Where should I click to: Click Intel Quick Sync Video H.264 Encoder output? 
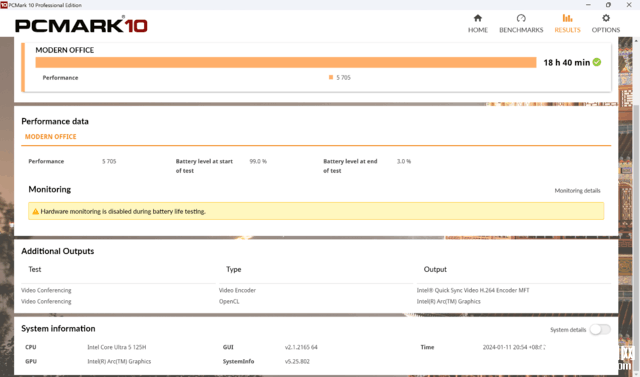tap(473, 290)
